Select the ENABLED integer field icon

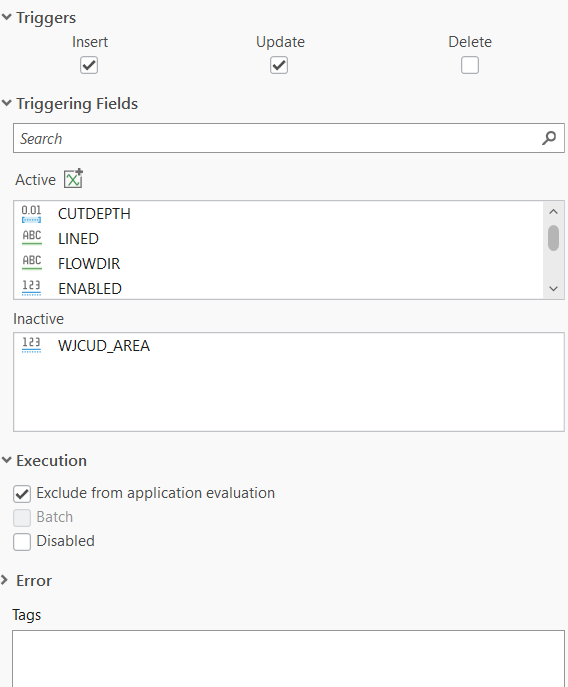pos(32,288)
